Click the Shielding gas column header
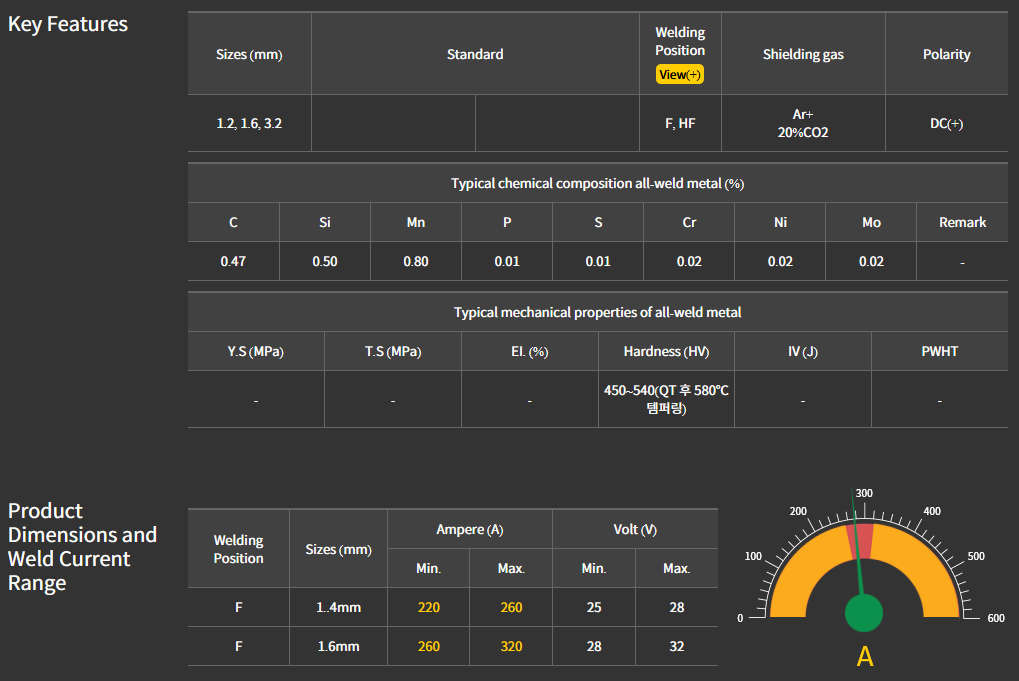The width and height of the screenshot is (1019, 681). tap(803, 55)
